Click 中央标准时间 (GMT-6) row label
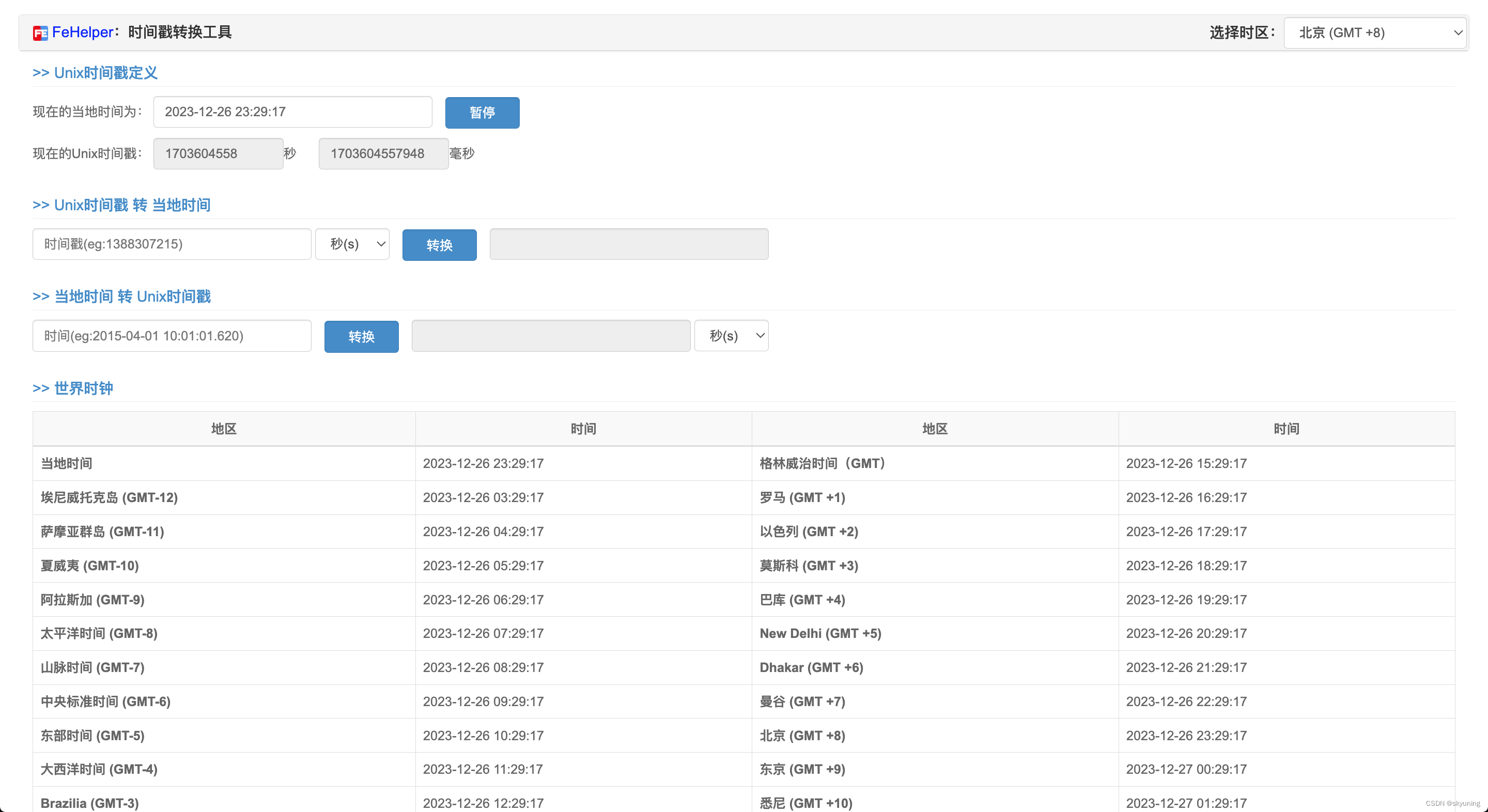1488x812 pixels. click(106, 701)
